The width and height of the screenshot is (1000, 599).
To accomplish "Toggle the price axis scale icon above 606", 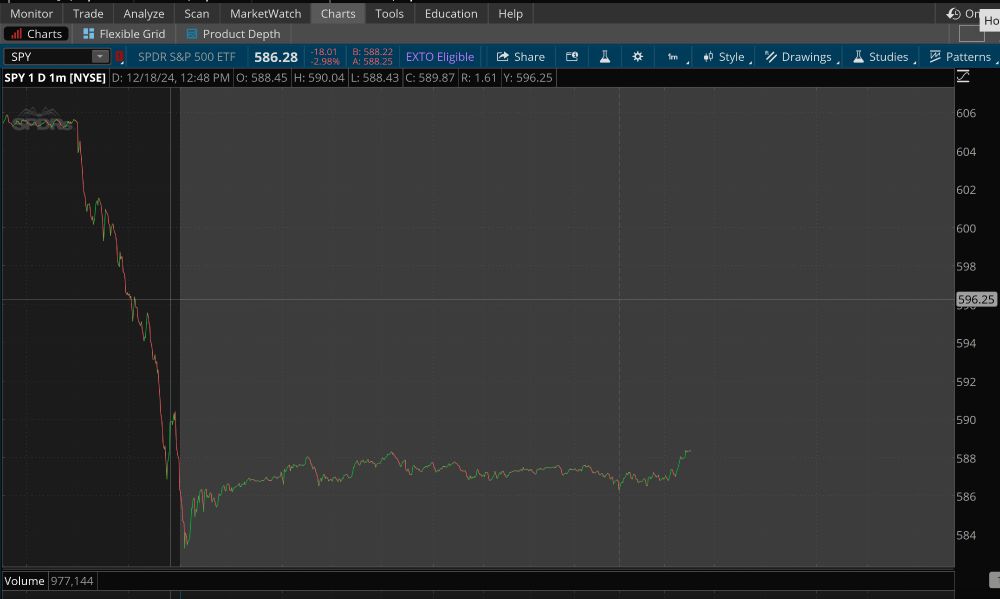I will pyautogui.click(x=963, y=77).
